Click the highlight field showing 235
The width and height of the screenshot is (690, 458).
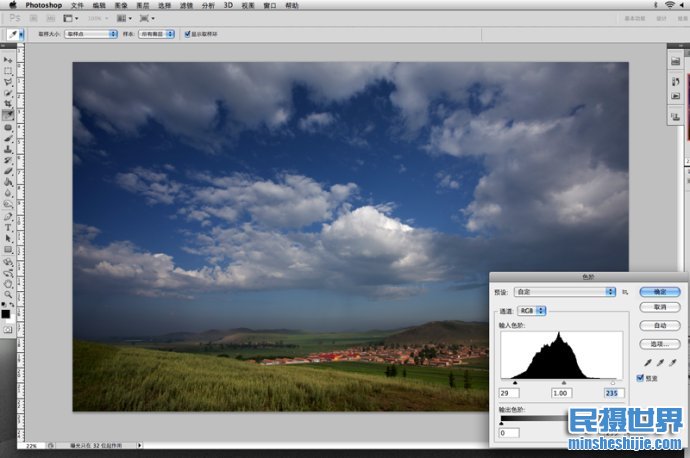[x=614, y=393]
